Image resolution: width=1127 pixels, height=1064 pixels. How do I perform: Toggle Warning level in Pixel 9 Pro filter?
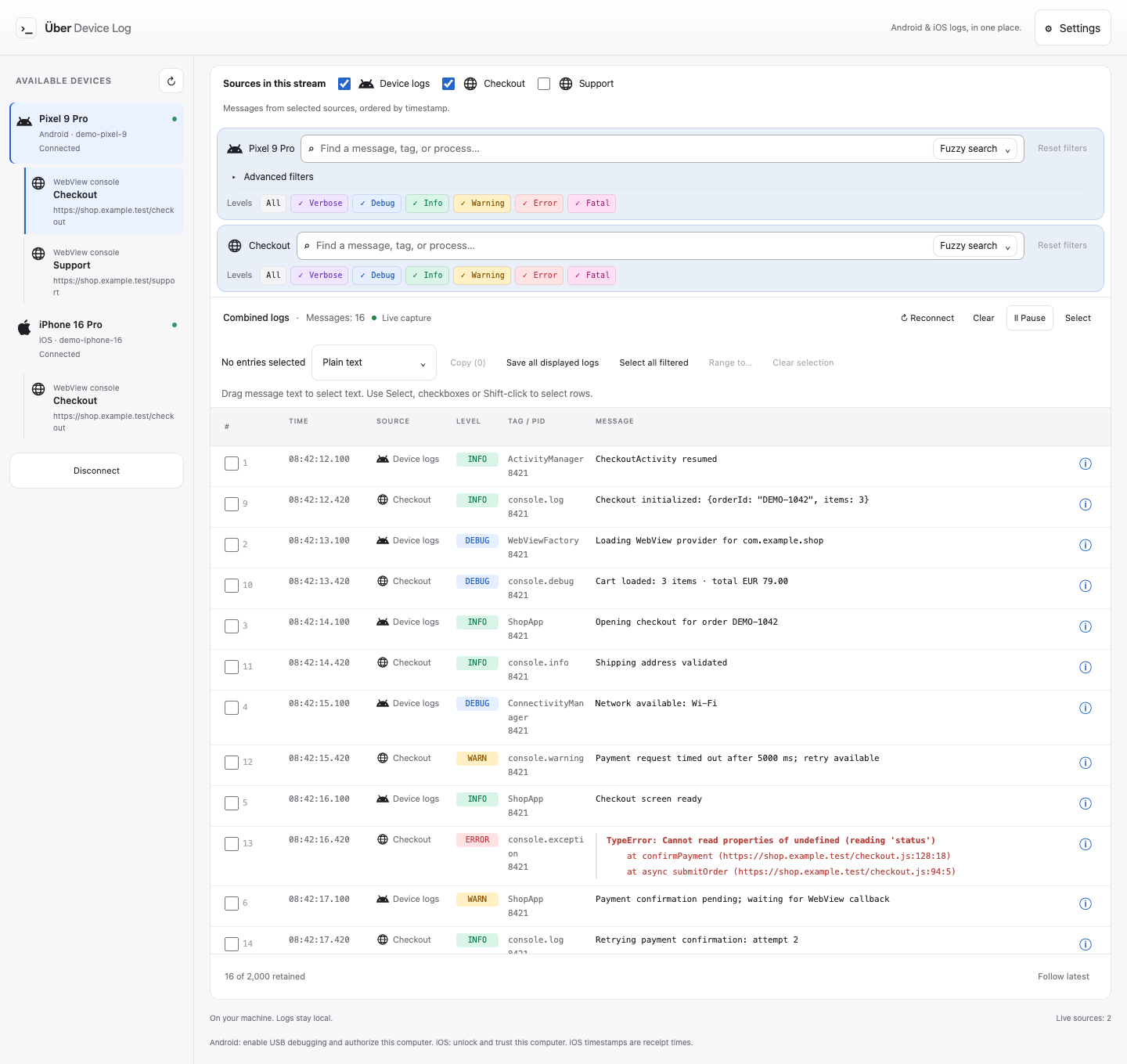click(482, 204)
